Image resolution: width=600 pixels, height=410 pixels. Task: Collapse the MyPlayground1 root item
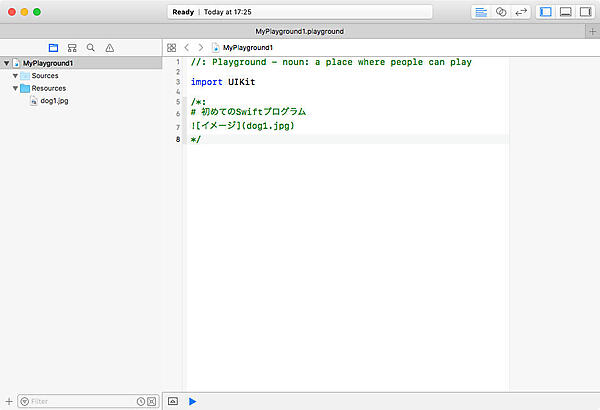(x=7, y=63)
